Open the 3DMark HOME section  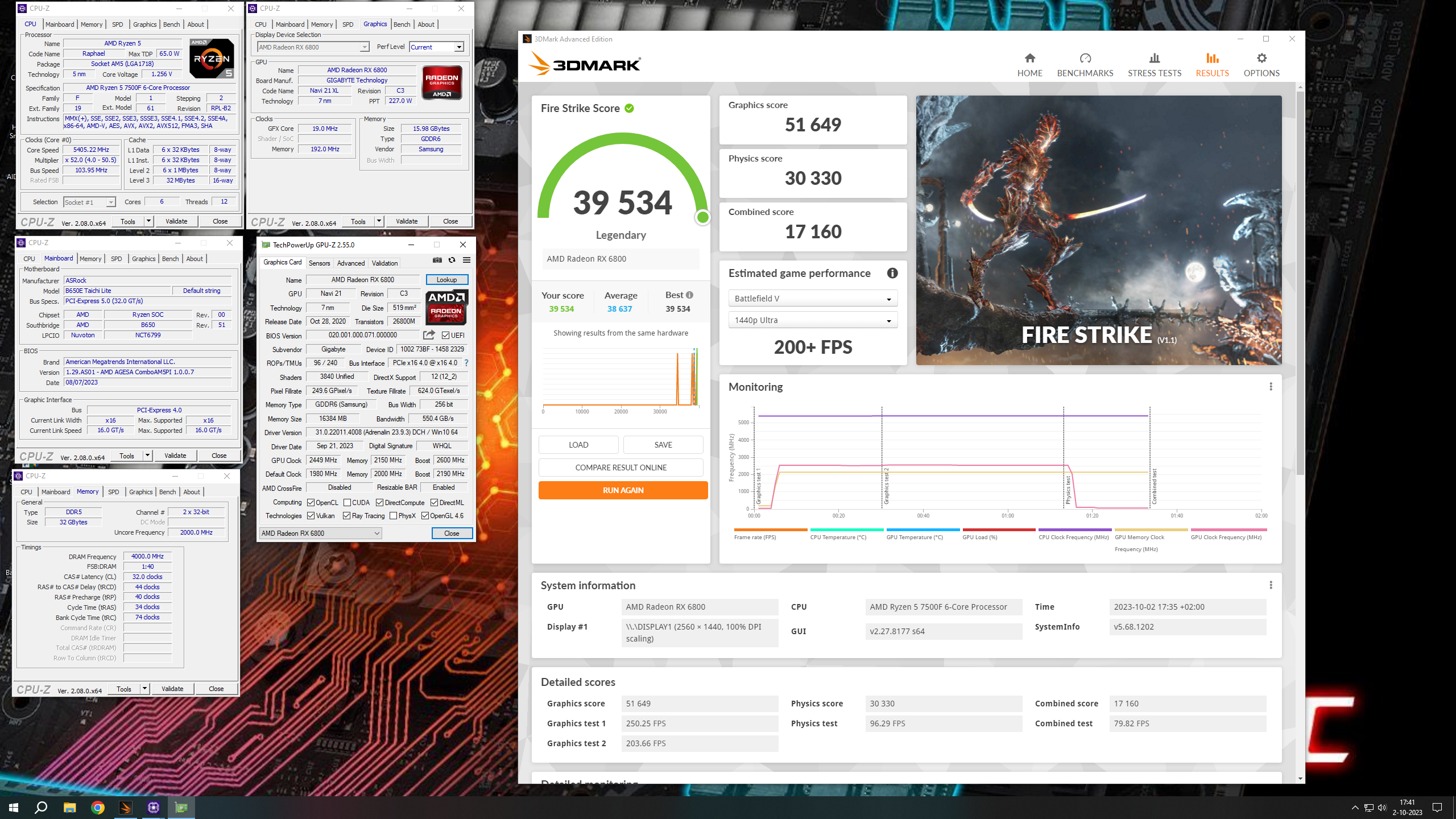[x=1029, y=65]
